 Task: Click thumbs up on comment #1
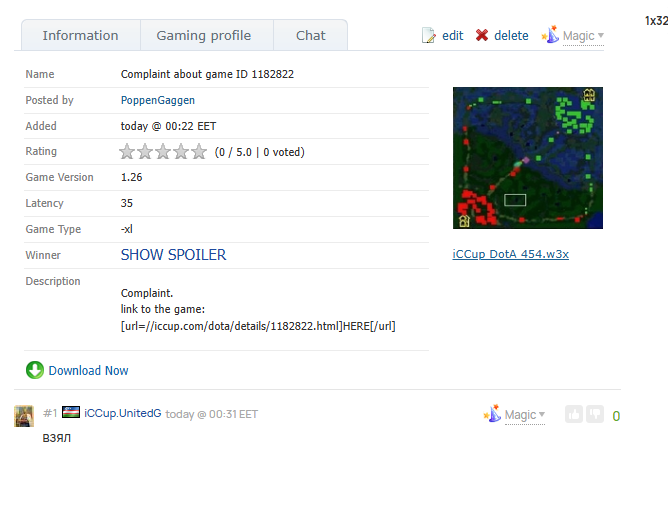[574, 414]
